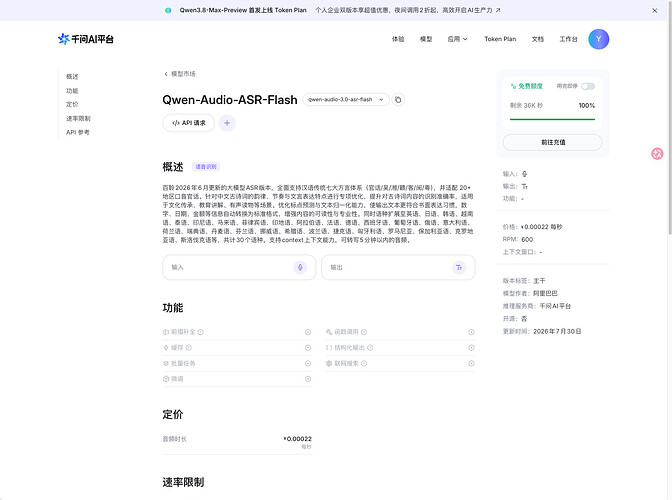Click the info icon next to 联网搜索
The image size is (672, 500).
(x=364, y=363)
